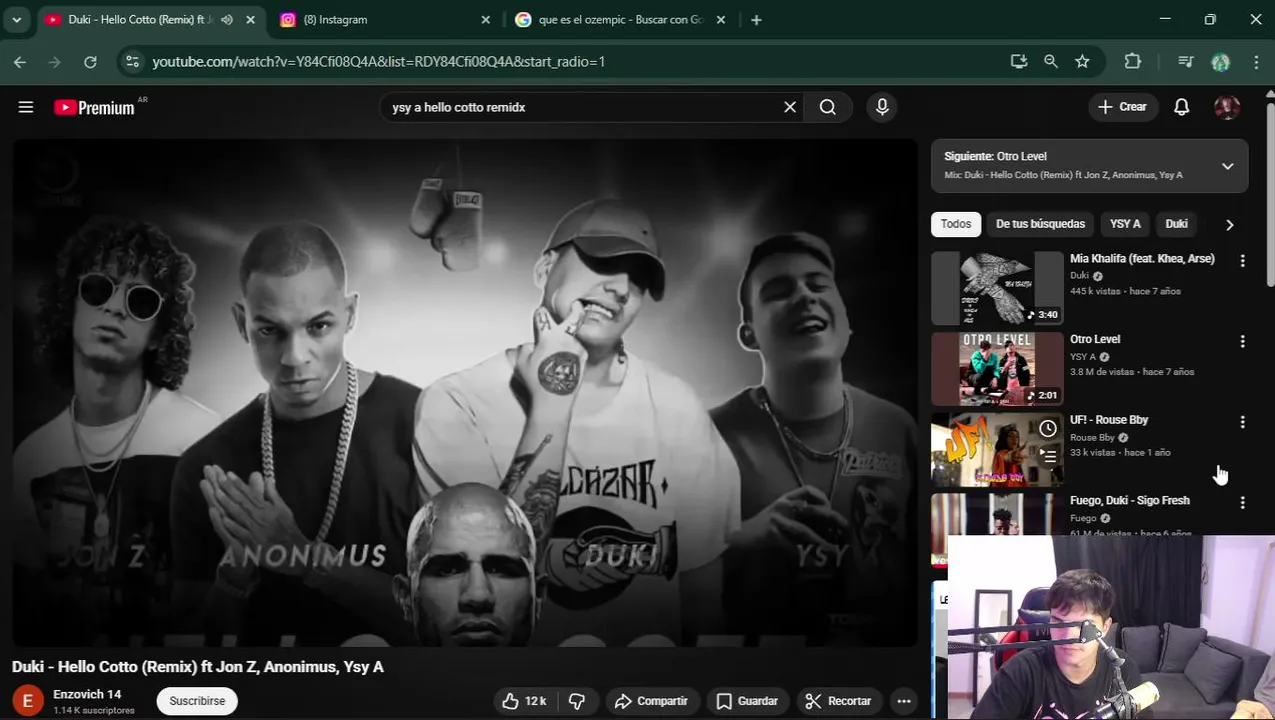Select the De tus búsquedas chip

coord(1040,224)
